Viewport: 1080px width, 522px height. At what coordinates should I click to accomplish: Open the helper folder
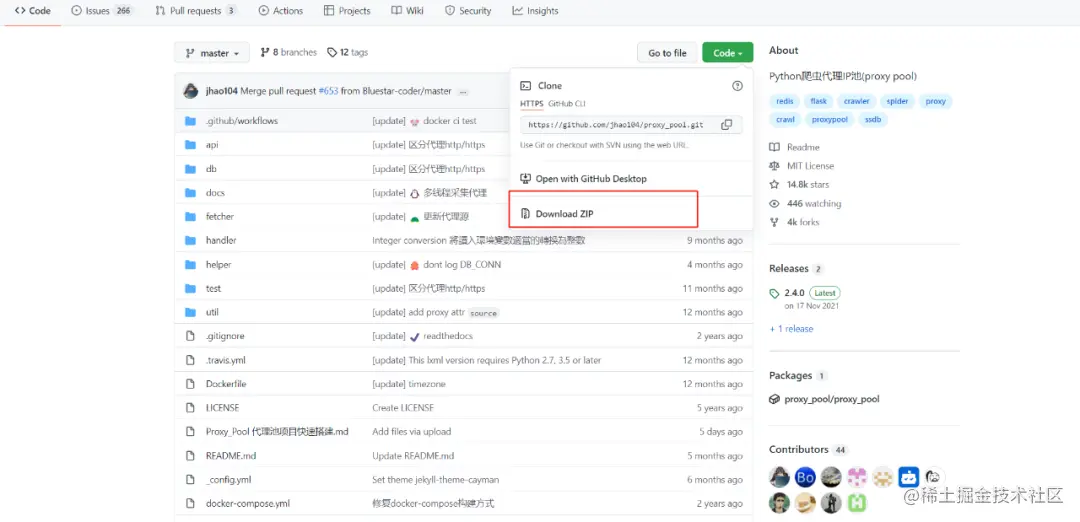pyautogui.click(x=218, y=264)
